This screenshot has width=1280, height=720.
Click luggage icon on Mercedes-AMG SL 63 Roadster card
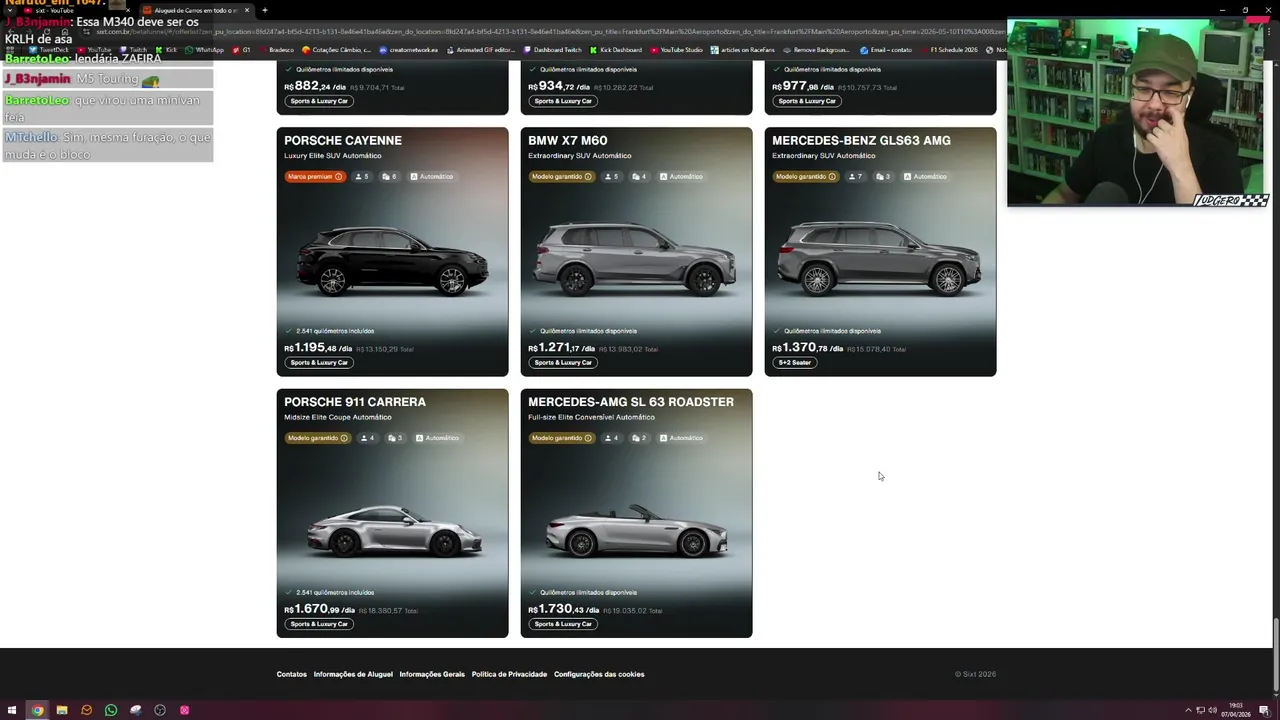635,438
